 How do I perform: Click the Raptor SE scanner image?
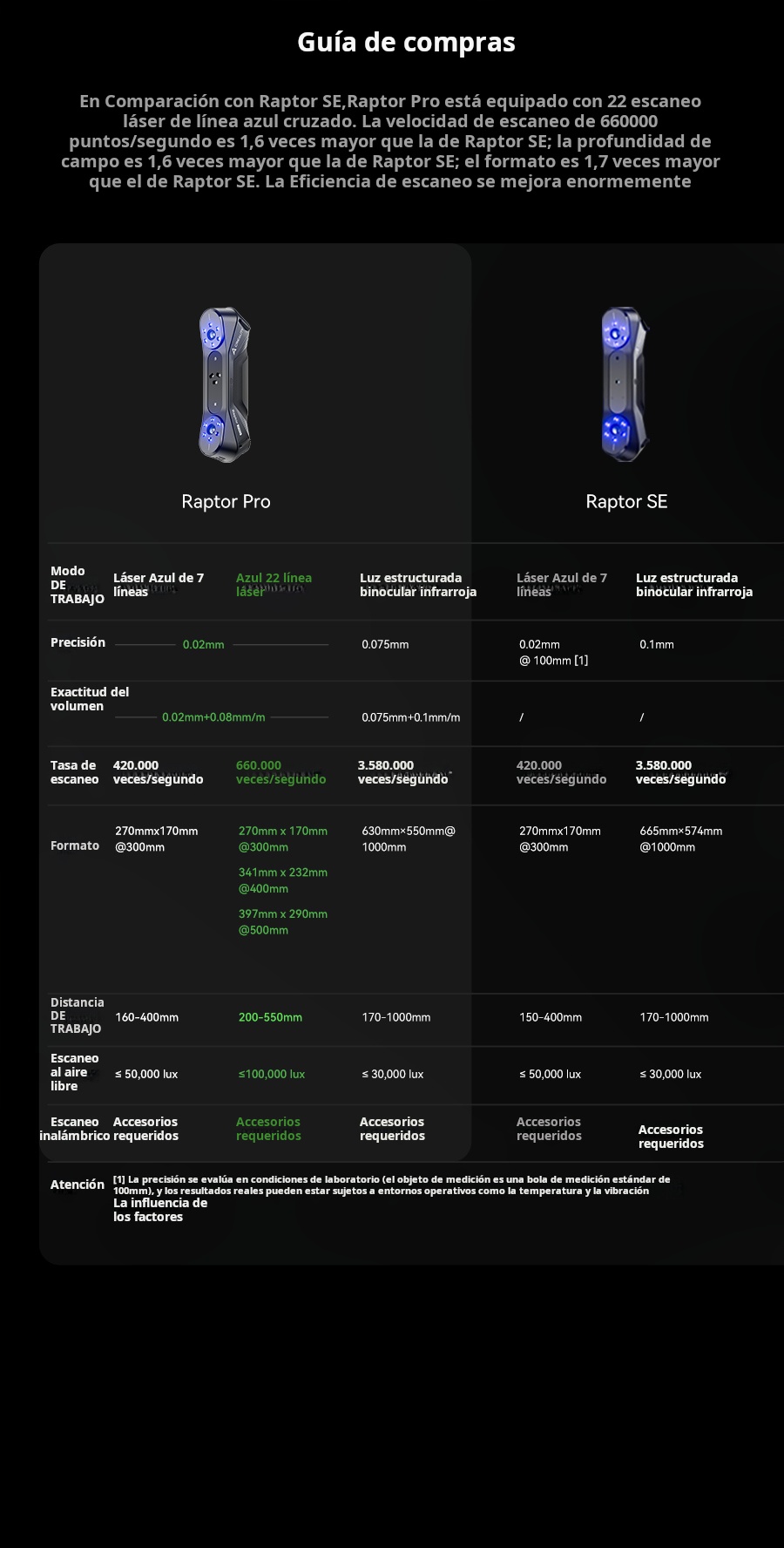point(624,384)
